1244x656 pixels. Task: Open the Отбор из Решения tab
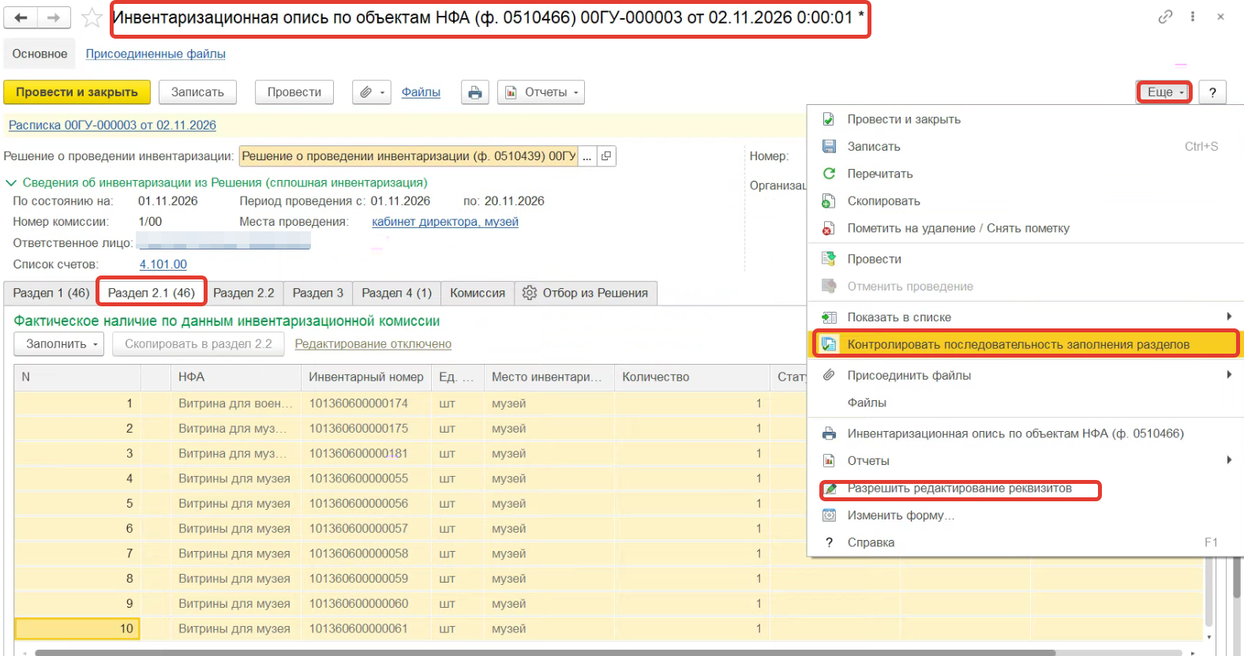pos(586,293)
